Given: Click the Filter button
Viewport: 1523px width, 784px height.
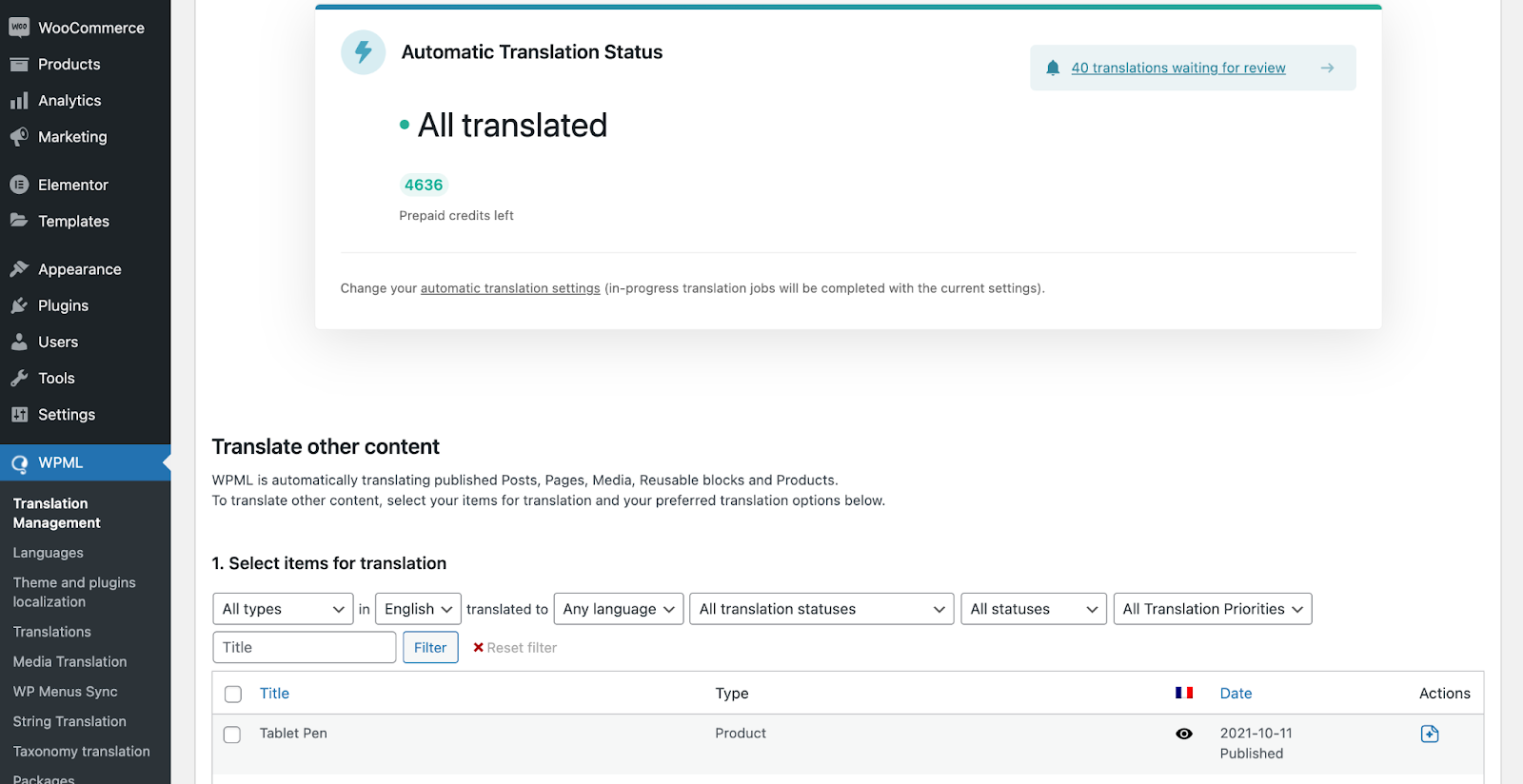Looking at the screenshot, I should [x=430, y=647].
